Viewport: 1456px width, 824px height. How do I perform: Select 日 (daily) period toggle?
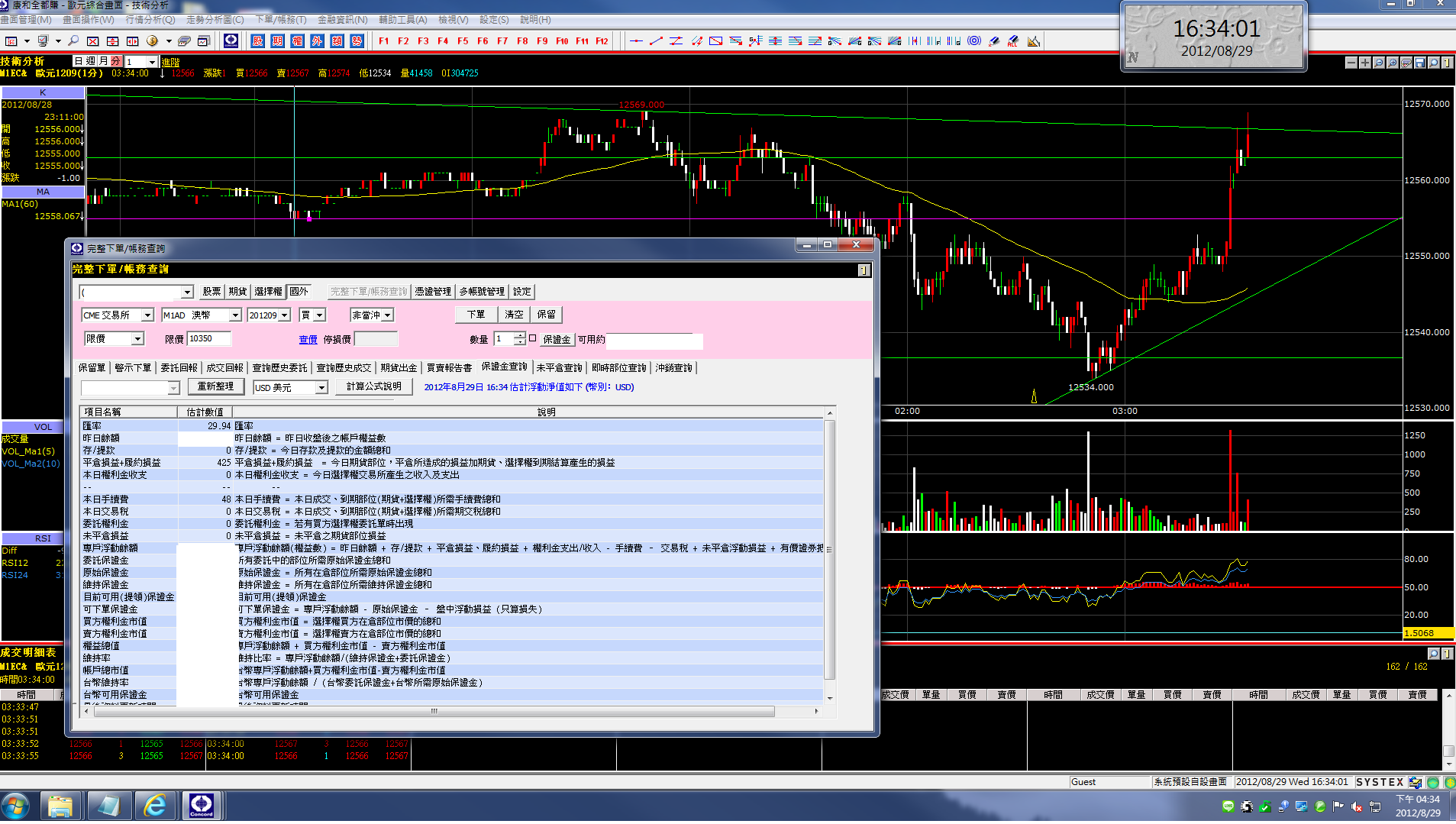click(79, 61)
